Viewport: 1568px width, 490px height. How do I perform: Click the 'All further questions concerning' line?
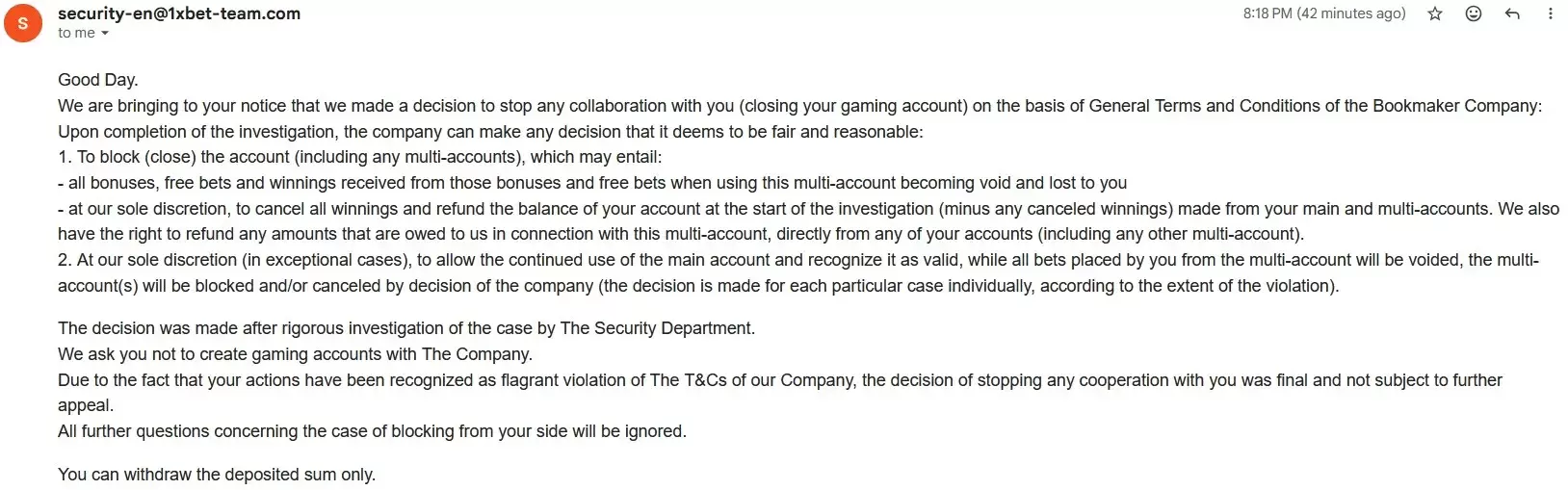pyautogui.click(x=372, y=431)
